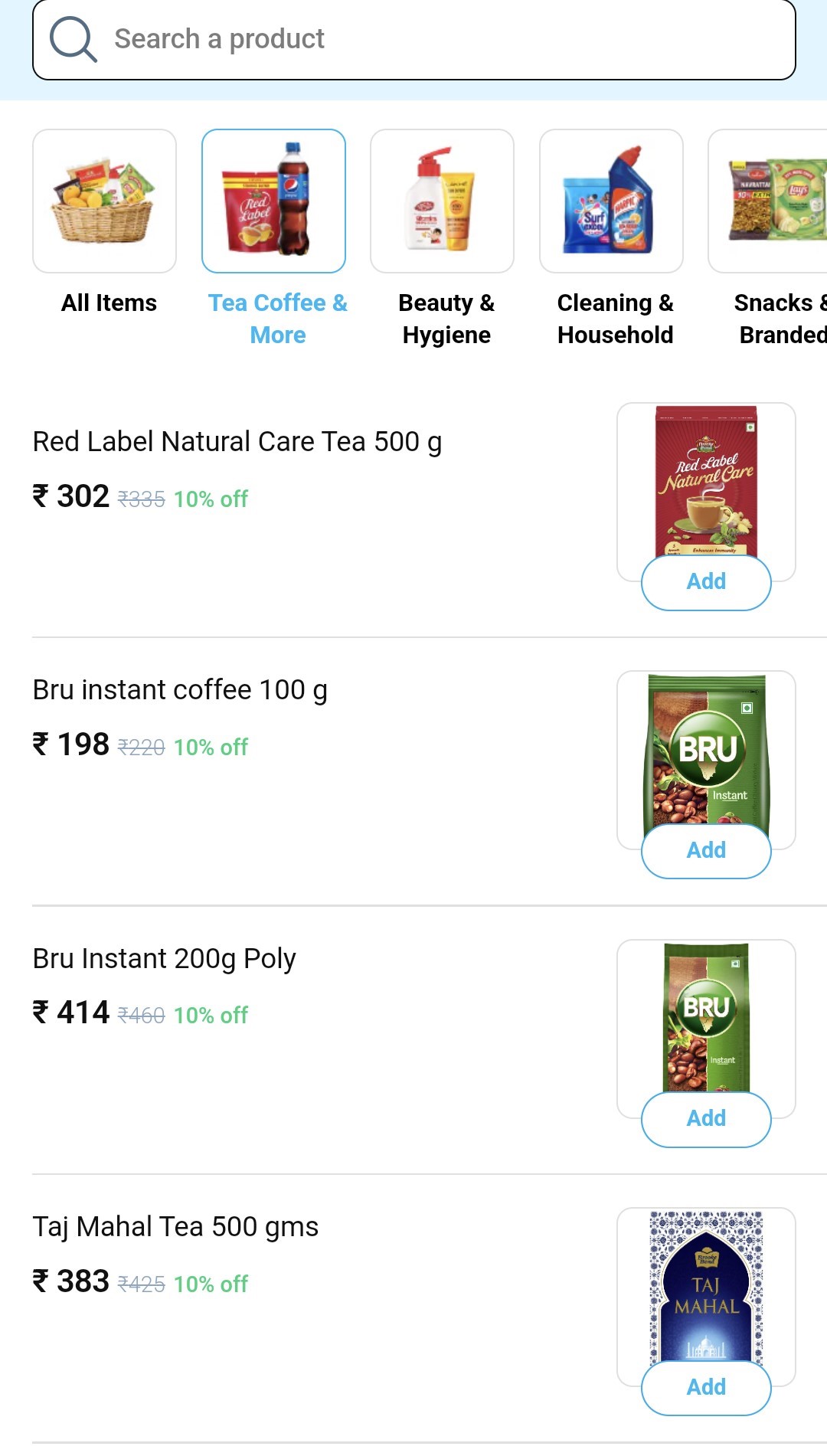The width and height of the screenshot is (827, 1456).
Task: Open the Cleaning & Household category icon
Action: [x=611, y=201]
